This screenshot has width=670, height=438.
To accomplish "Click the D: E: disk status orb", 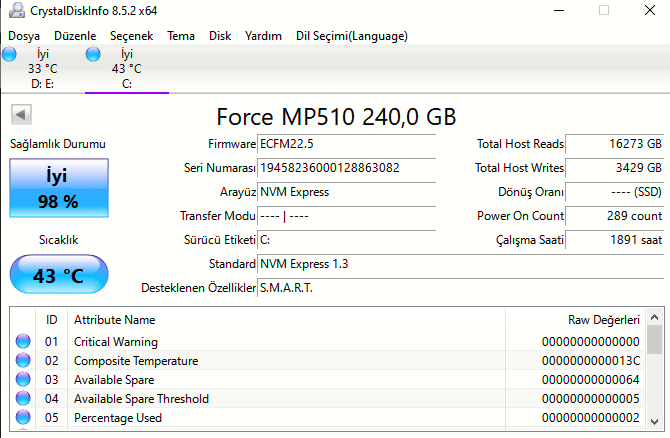I will click(9, 55).
